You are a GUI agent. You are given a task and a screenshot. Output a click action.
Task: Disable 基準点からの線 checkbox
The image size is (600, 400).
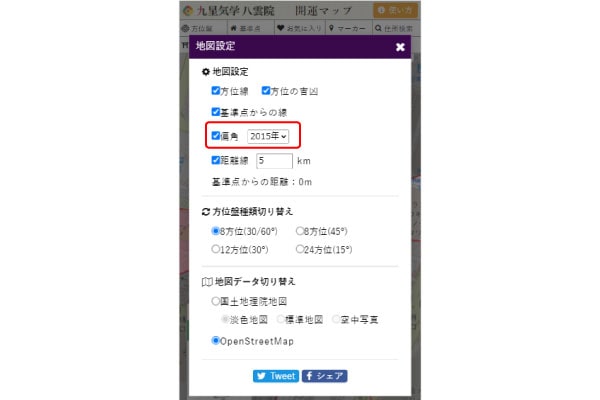click(215, 112)
